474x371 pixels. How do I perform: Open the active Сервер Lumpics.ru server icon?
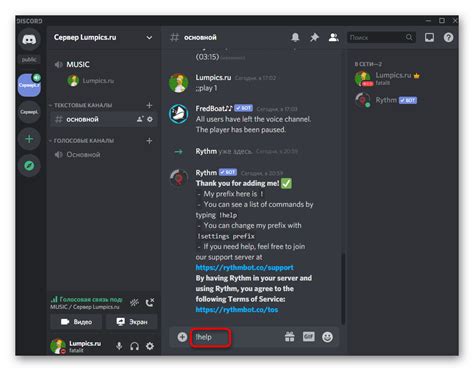point(29,85)
